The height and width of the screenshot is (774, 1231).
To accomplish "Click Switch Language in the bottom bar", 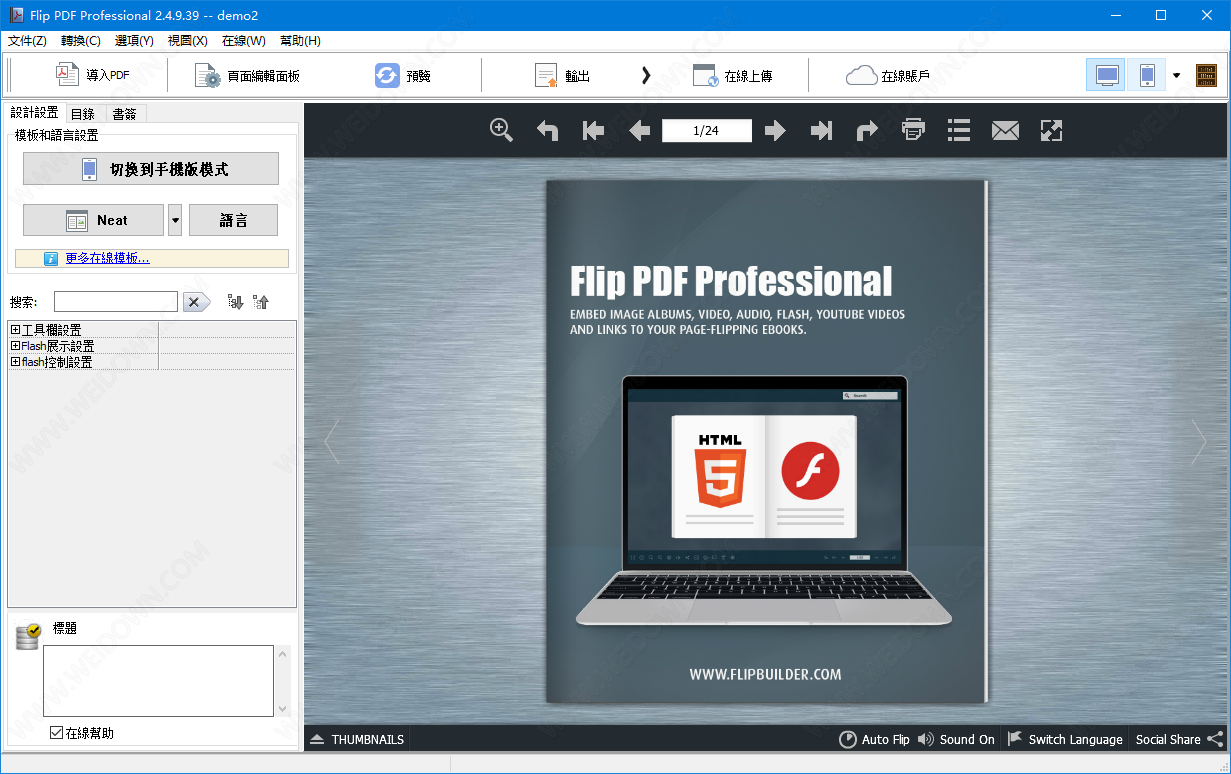I will pyautogui.click(x=1065, y=739).
